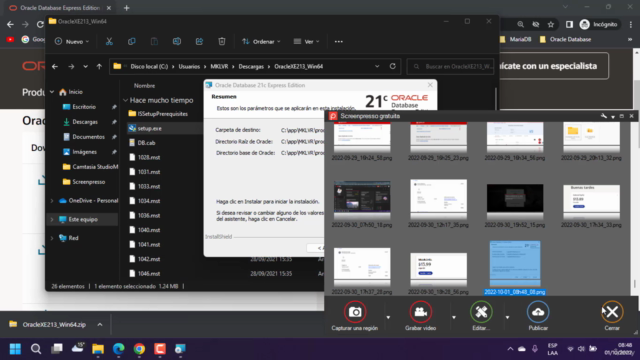Click the browser reload button
Image resolution: width=640 pixels, height=360 pixels.
click(x=40, y=24)
